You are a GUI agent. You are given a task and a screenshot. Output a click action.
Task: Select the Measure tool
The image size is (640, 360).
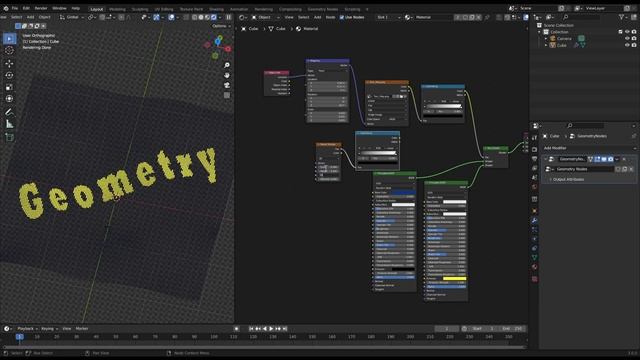9,124
